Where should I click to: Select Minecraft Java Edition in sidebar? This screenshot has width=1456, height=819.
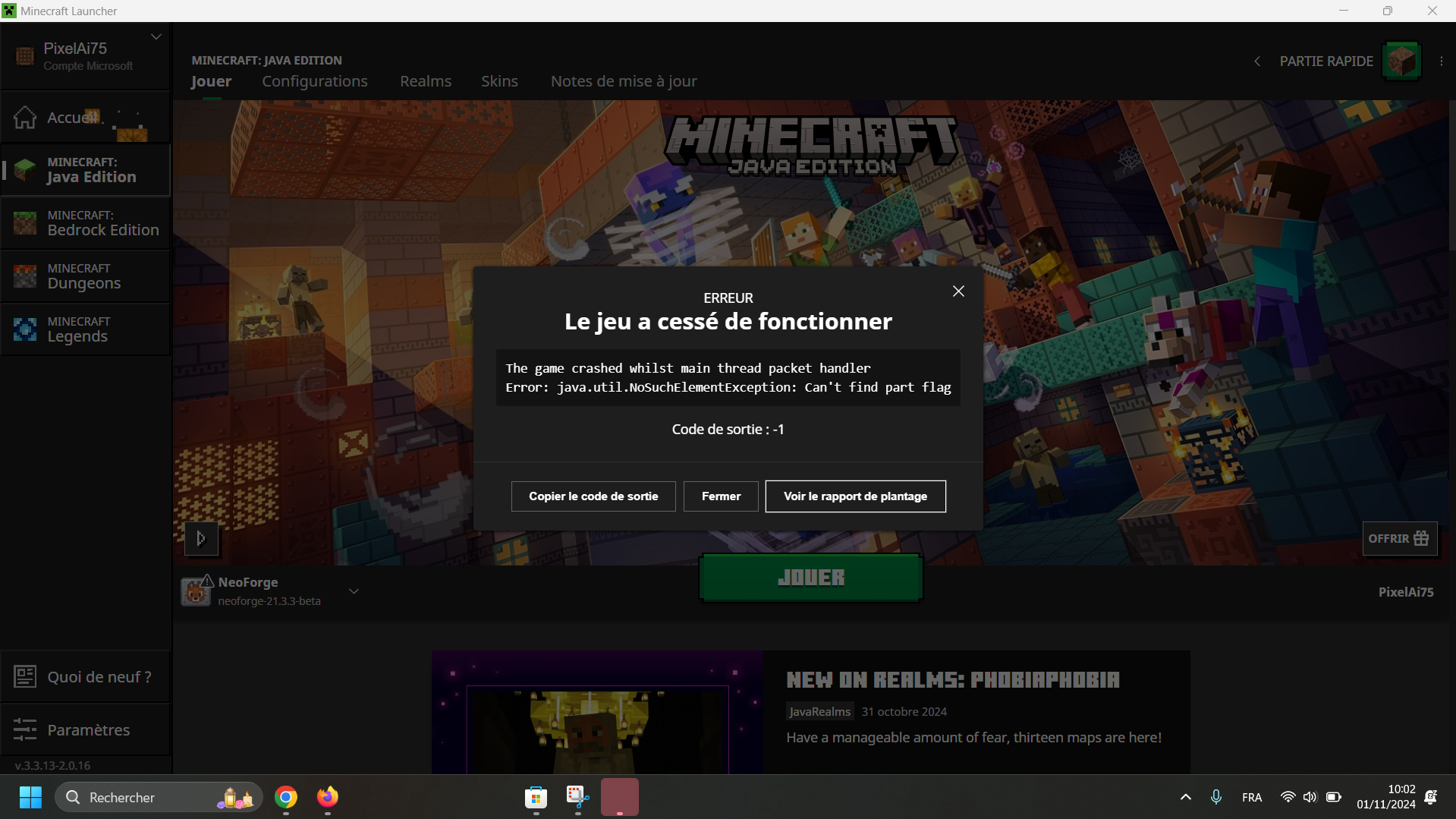85,170
